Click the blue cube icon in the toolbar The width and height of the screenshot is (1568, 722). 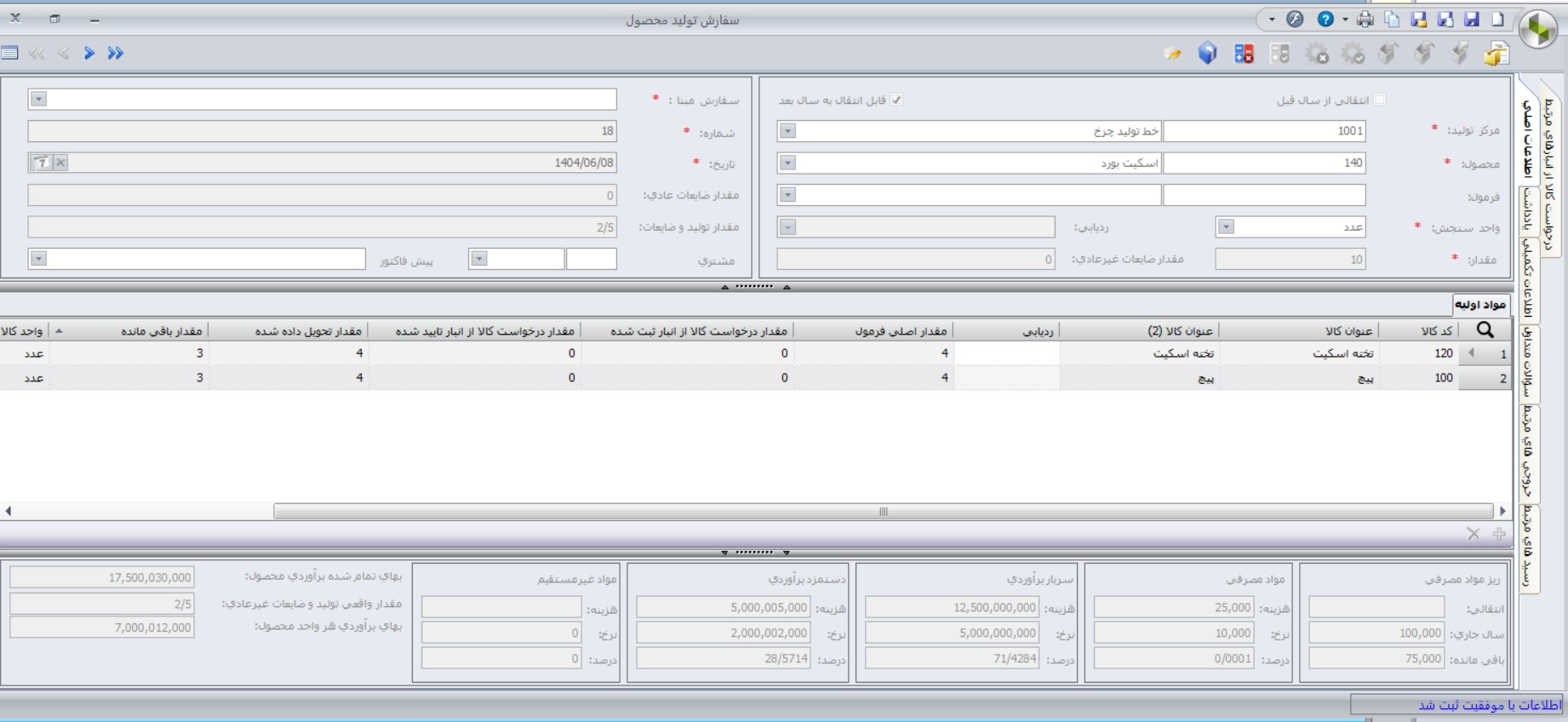point(1207,54)
